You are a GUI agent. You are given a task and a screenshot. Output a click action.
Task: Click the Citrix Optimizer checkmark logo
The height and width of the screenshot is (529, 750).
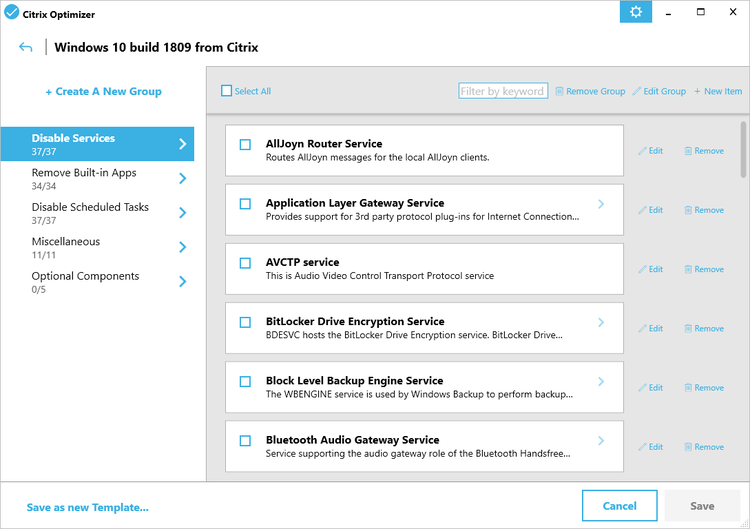[x=11, y=12]
